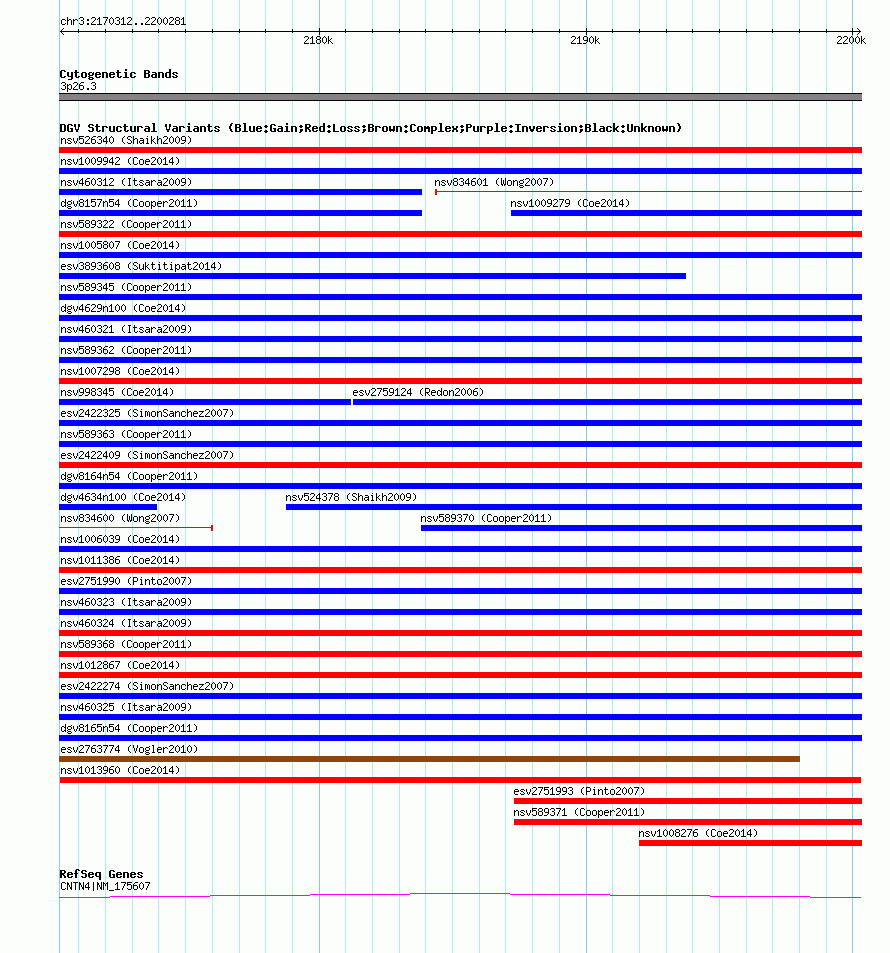Open nsv460312 (Itsara2009) variant

(x=126, y=182)
